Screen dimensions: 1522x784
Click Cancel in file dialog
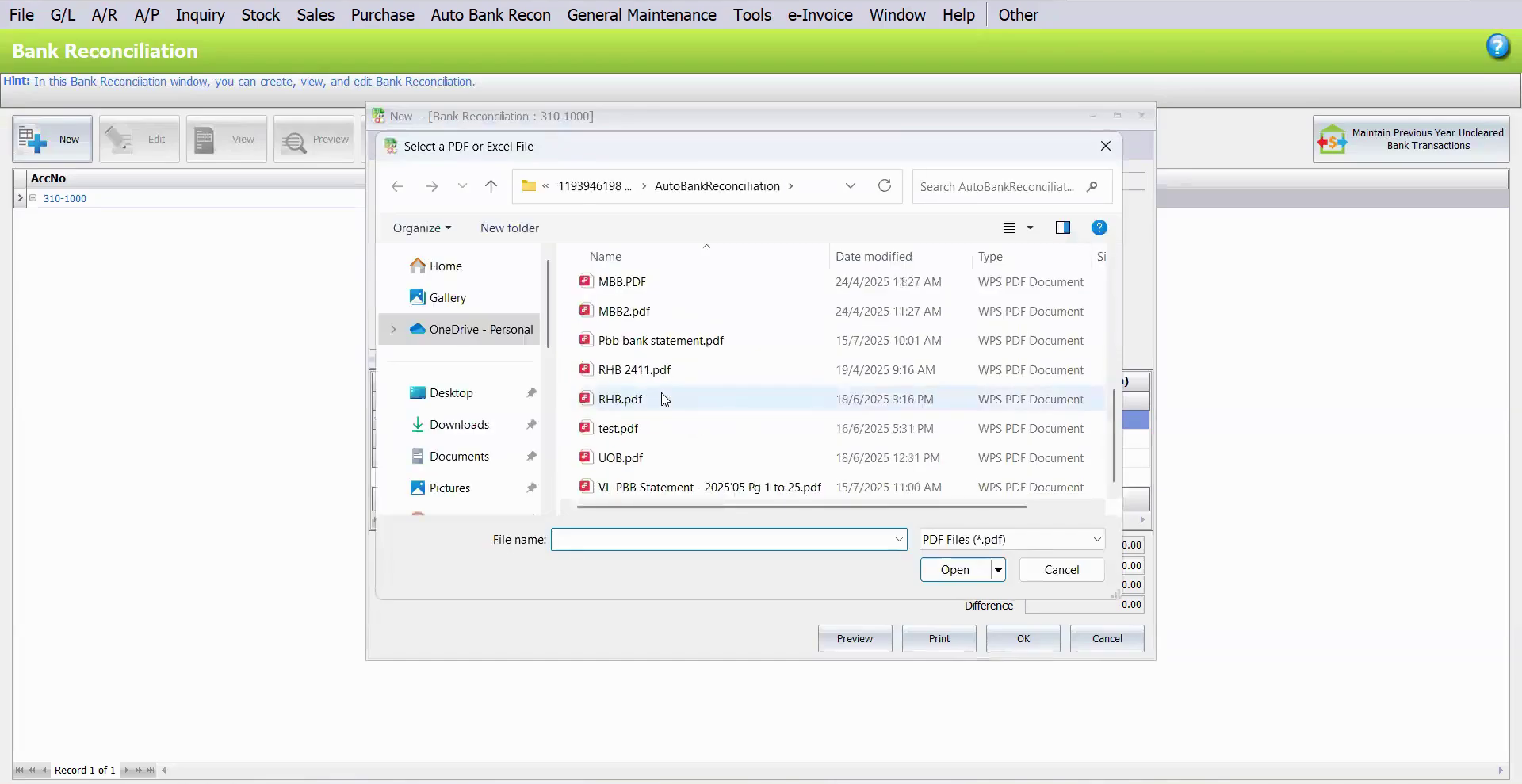pyautogui.click(x=1061, y=569)
